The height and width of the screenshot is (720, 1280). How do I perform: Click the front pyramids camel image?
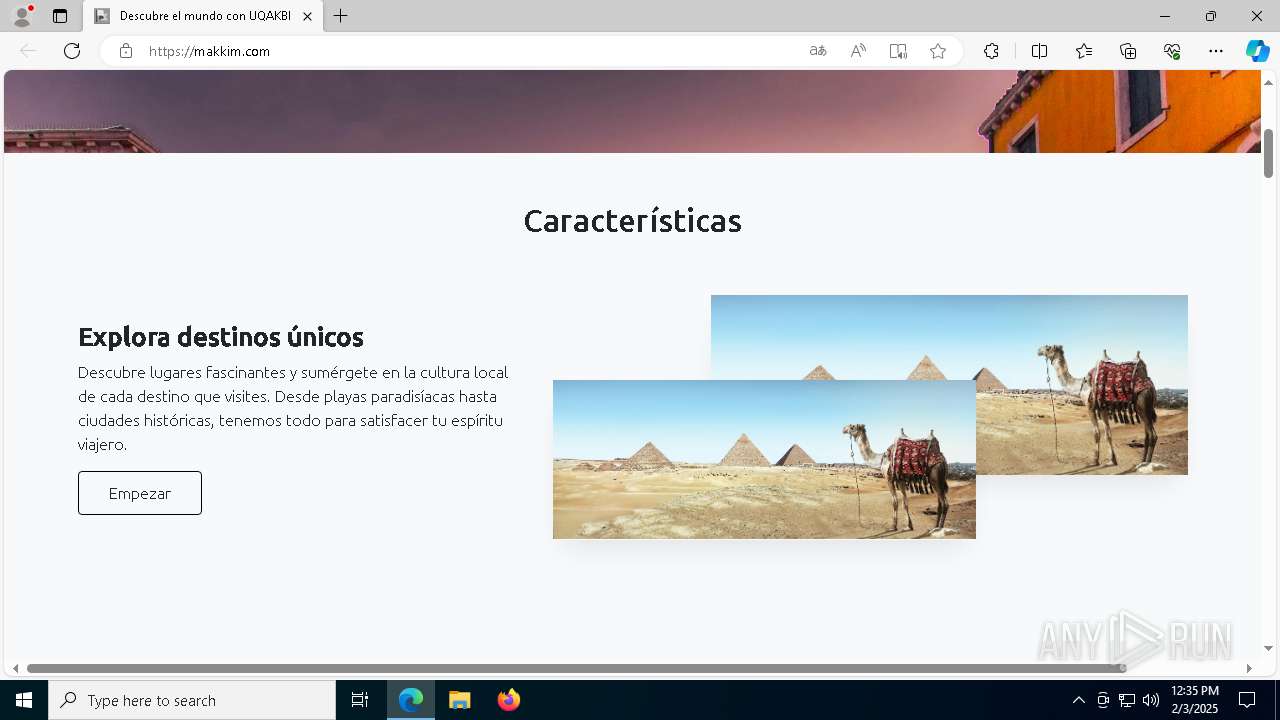click(764, 459)
